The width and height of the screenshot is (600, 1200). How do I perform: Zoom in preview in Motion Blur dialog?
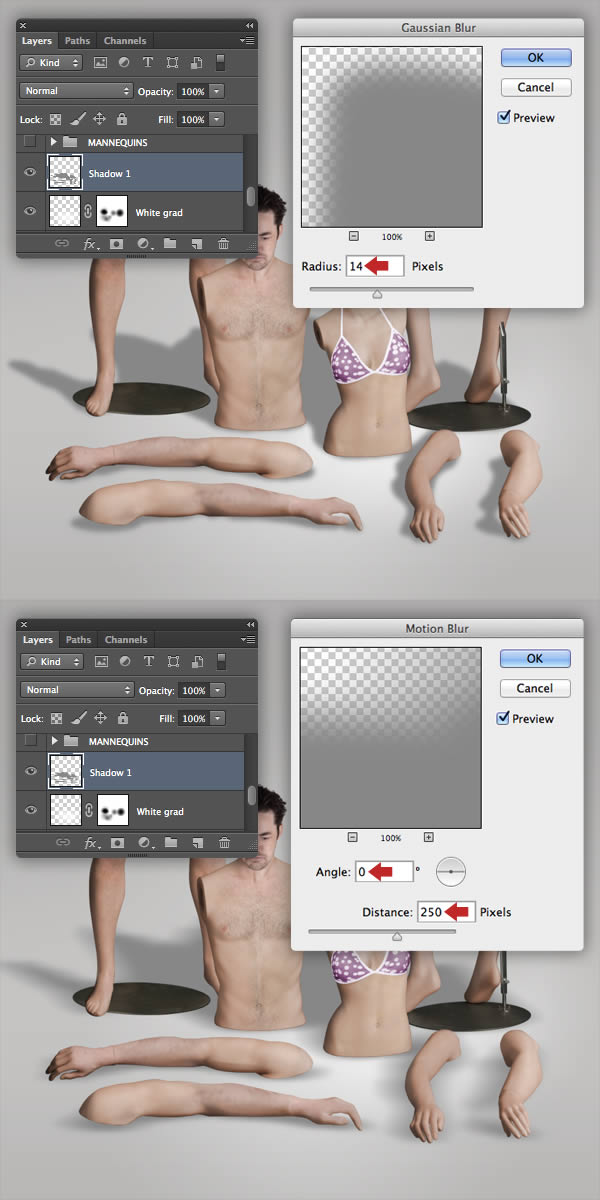(428, 837)
